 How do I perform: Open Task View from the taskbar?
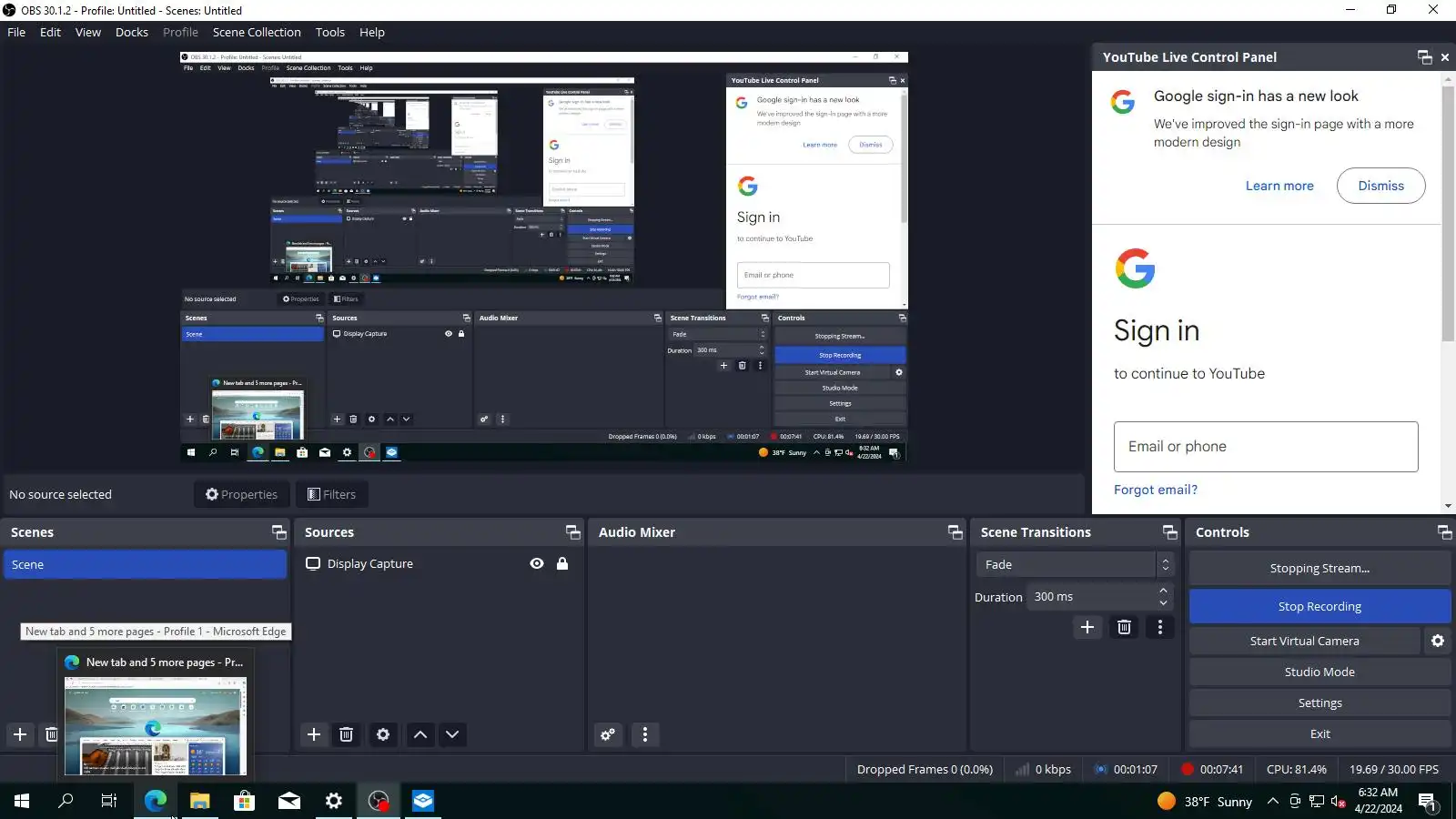click(109, 801)
